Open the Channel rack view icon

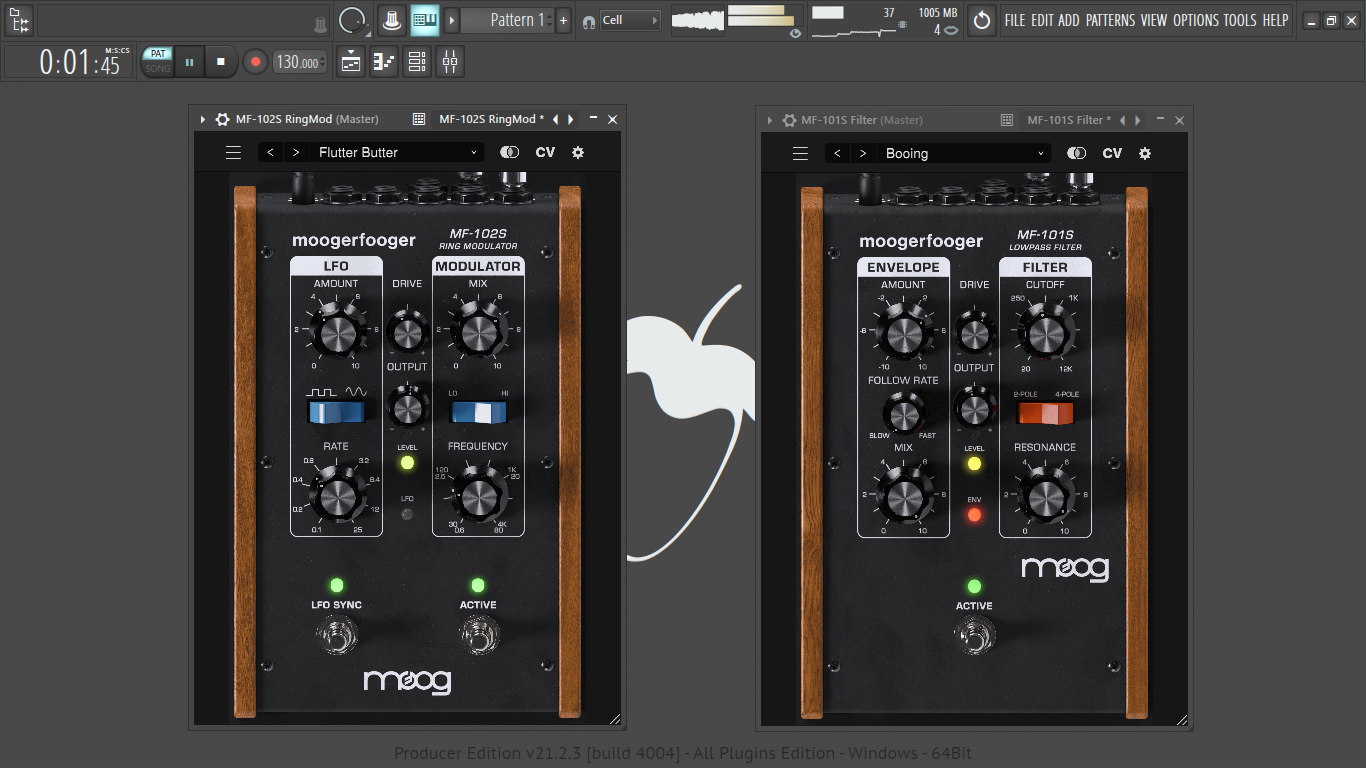[417, 62]
